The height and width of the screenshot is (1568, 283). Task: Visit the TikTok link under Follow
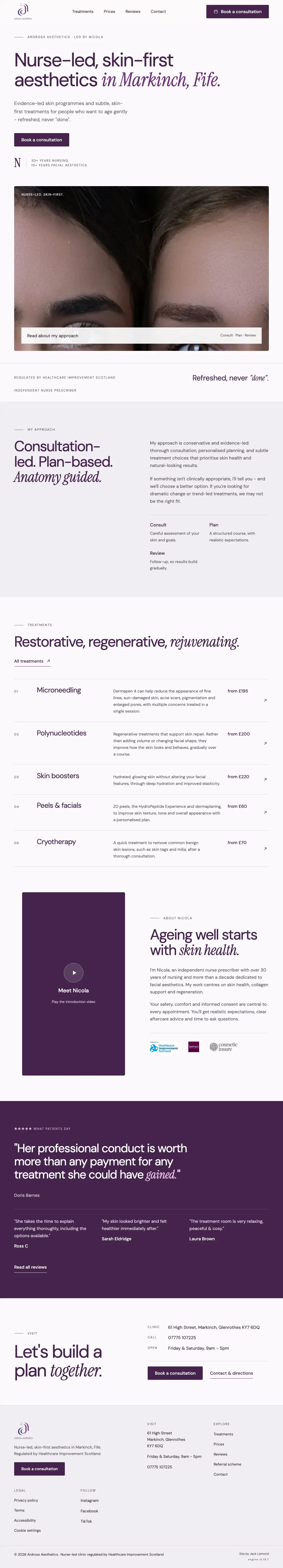(x=86, y=1521)
